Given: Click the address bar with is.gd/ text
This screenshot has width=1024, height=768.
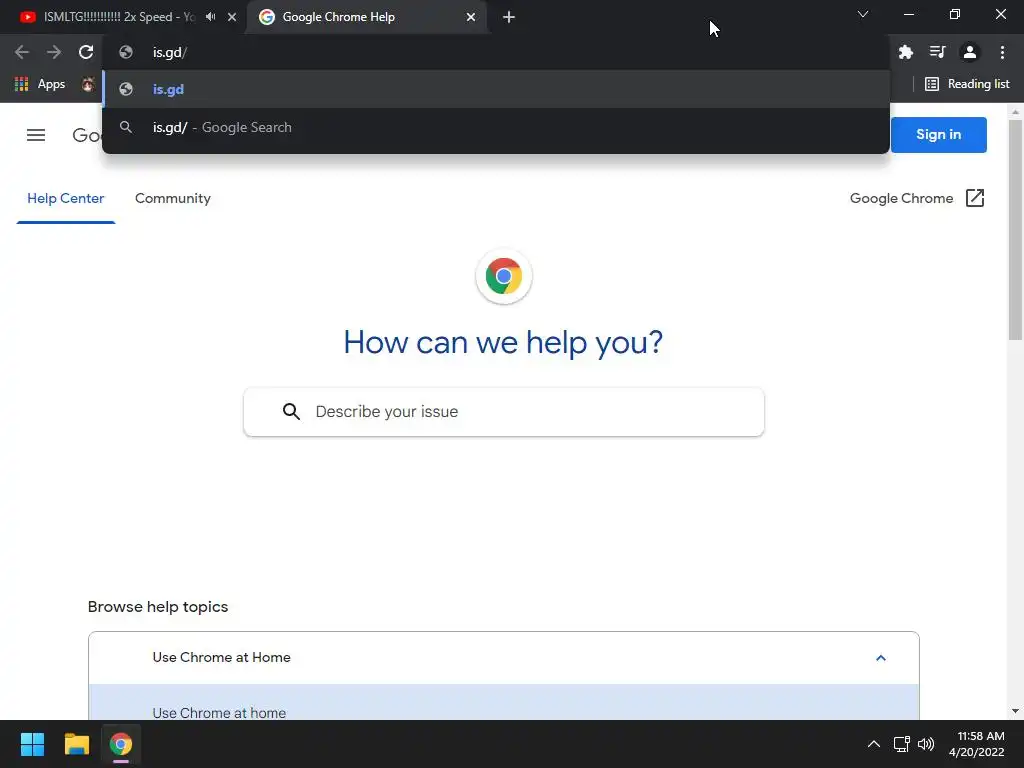Looking at the screenshot, I should (496, 52).
